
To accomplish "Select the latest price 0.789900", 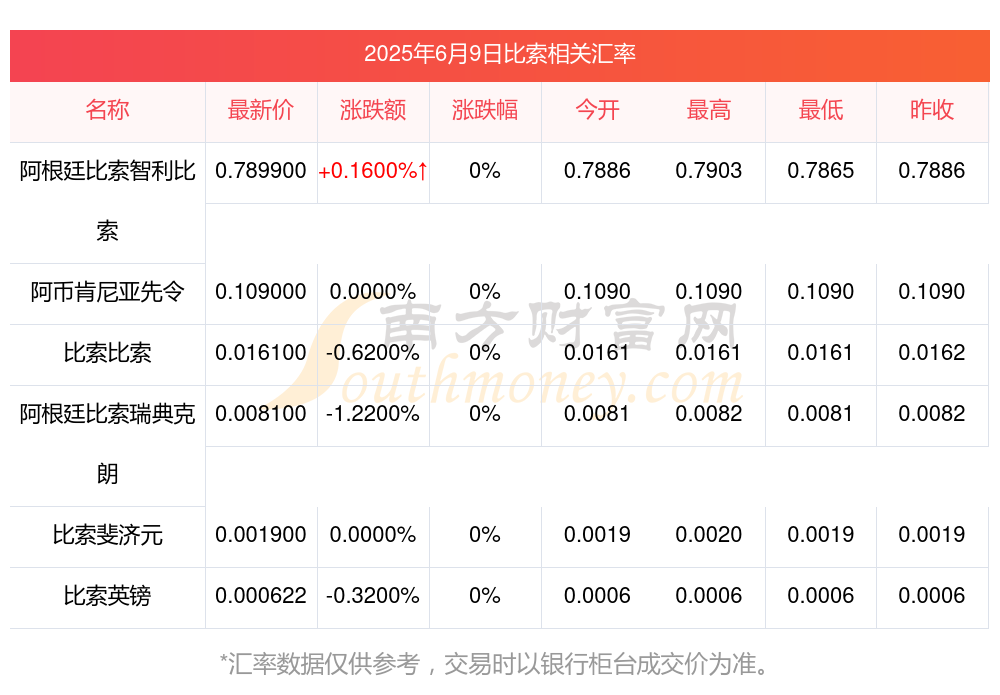I will click(x=260, y=171).
